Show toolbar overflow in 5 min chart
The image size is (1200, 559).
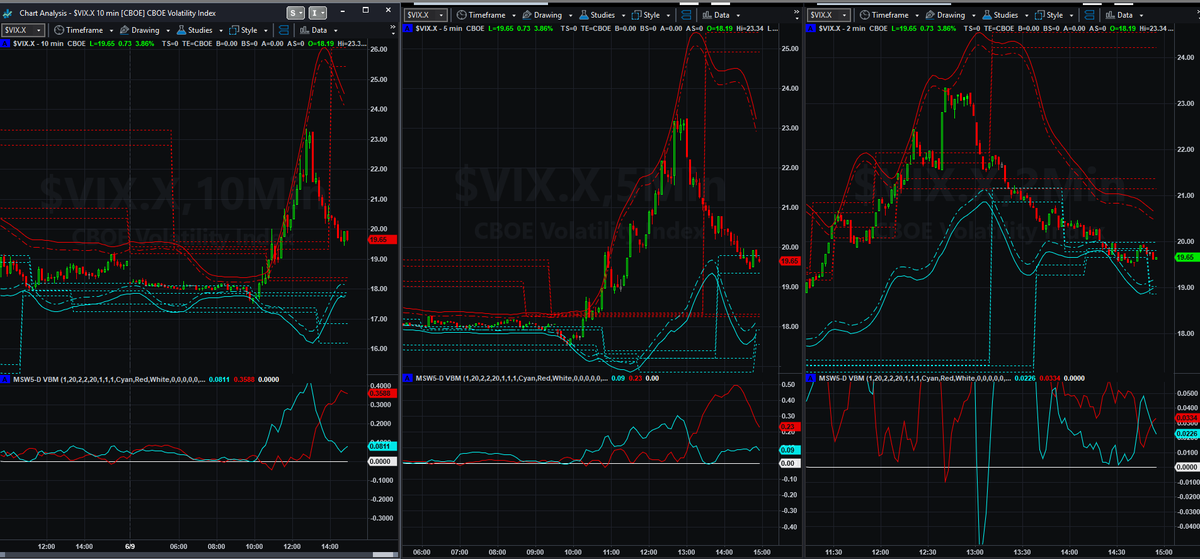click(796, 15)
